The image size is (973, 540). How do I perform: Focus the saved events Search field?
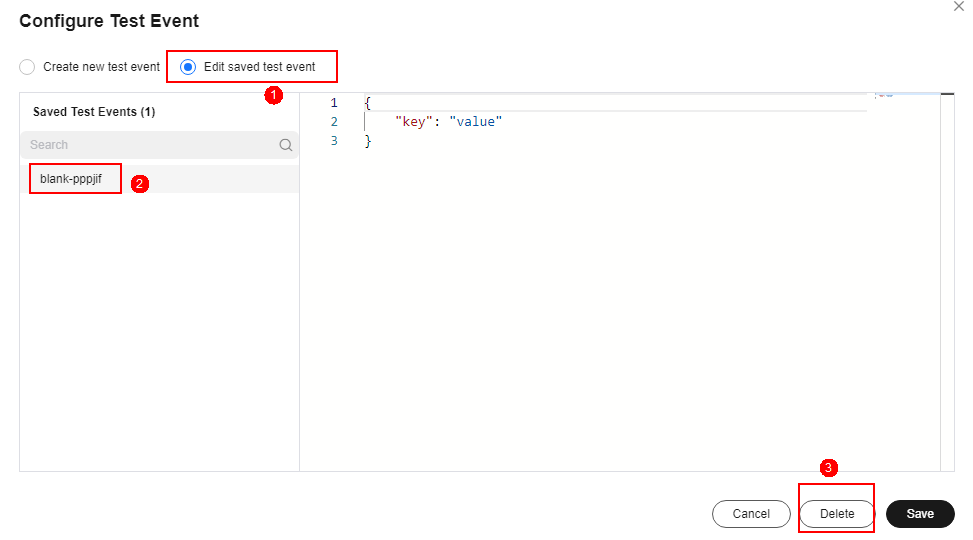tap(159, 145)
